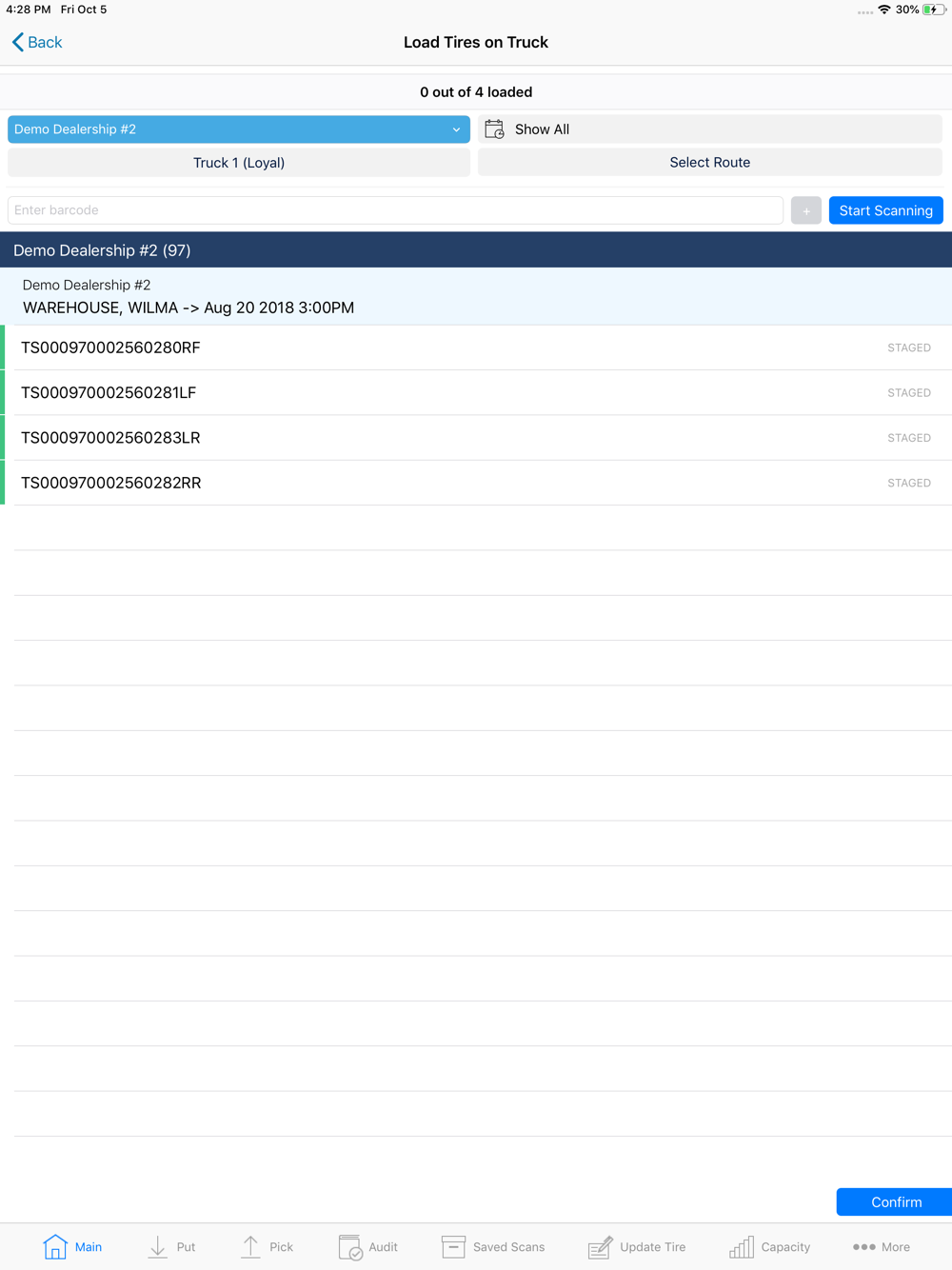This screenshot has height=1270, width=952.
Task: Select tire TS000970002560280RF
Action: (x=476, y=347)
